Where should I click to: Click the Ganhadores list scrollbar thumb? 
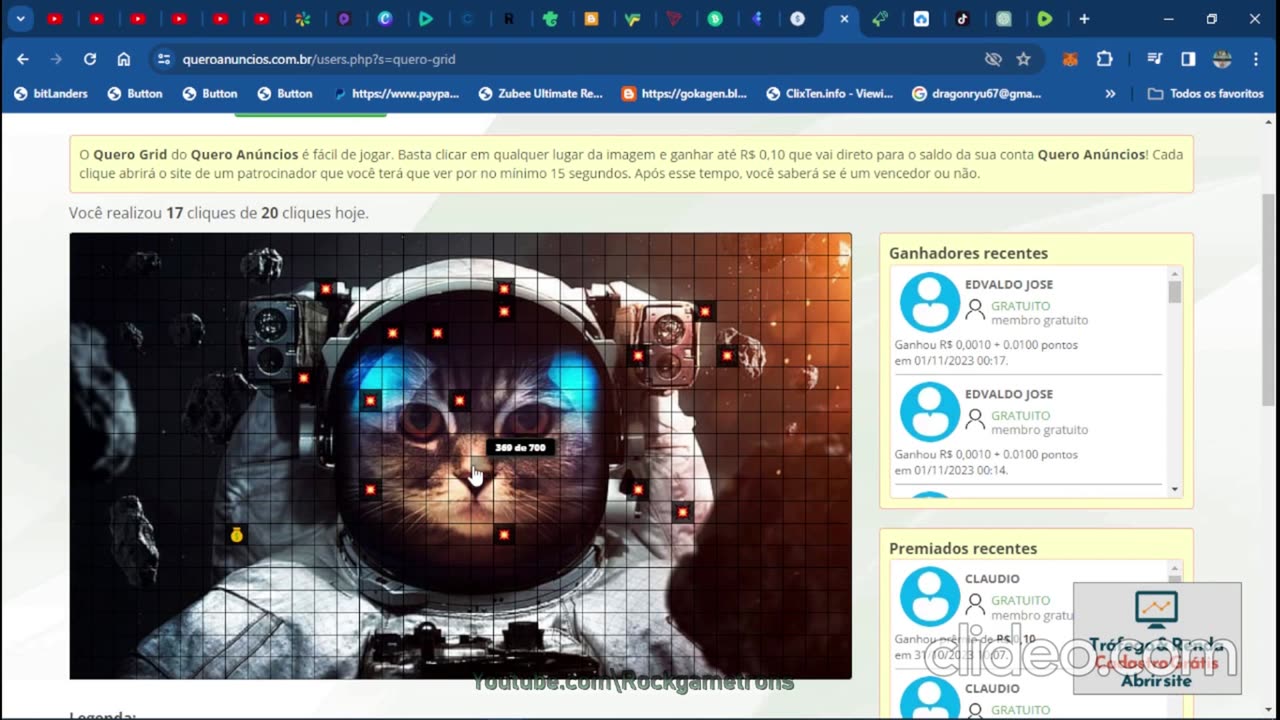(1174, 291)
